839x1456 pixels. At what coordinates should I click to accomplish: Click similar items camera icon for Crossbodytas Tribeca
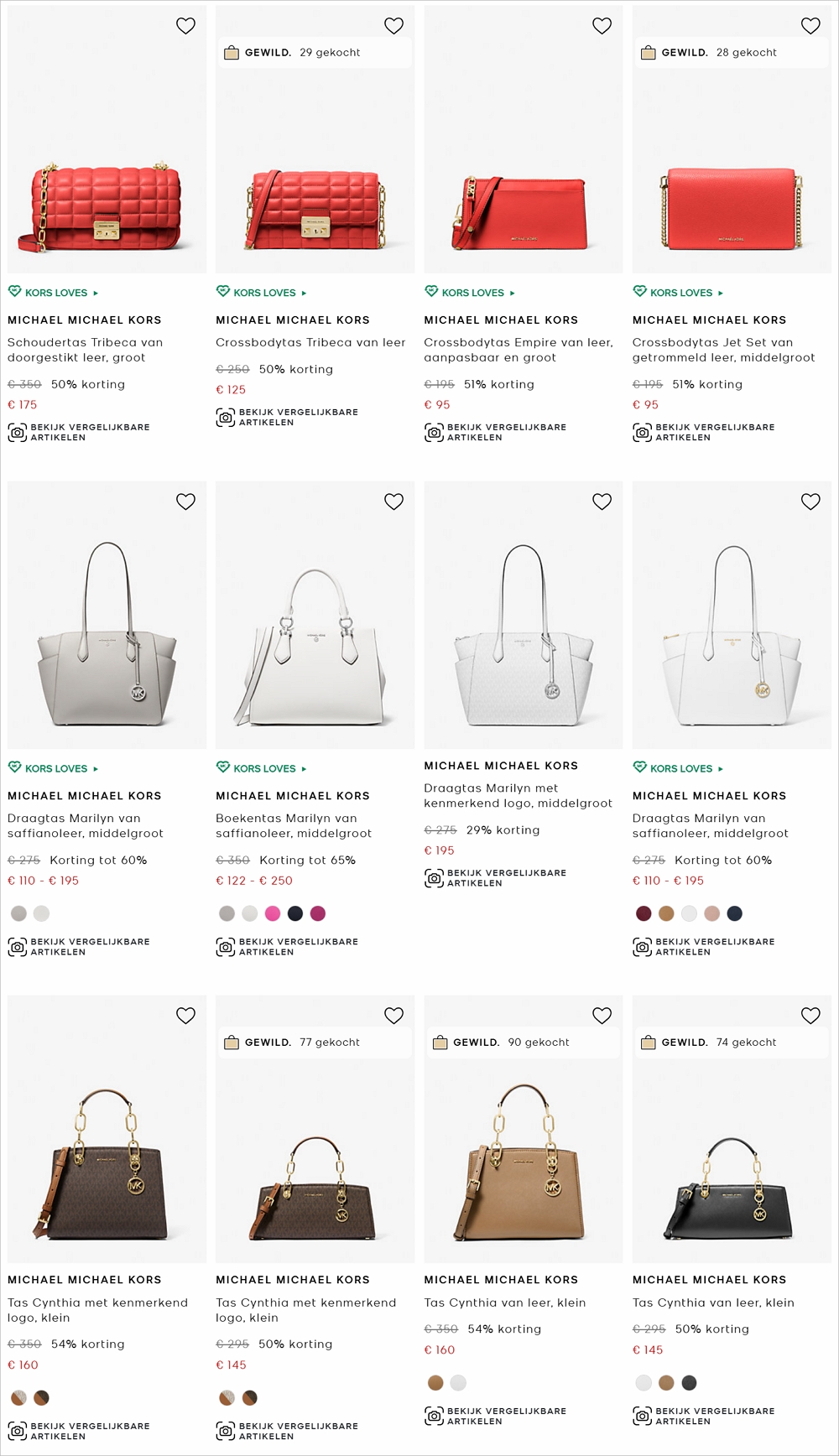coord(226,418)
